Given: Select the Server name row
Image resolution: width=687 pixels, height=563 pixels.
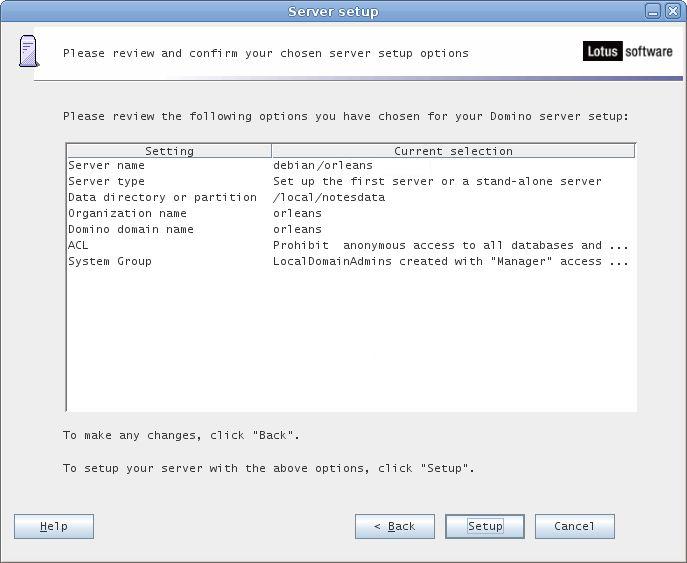Looking at the screenshot, I should [107, 165].
